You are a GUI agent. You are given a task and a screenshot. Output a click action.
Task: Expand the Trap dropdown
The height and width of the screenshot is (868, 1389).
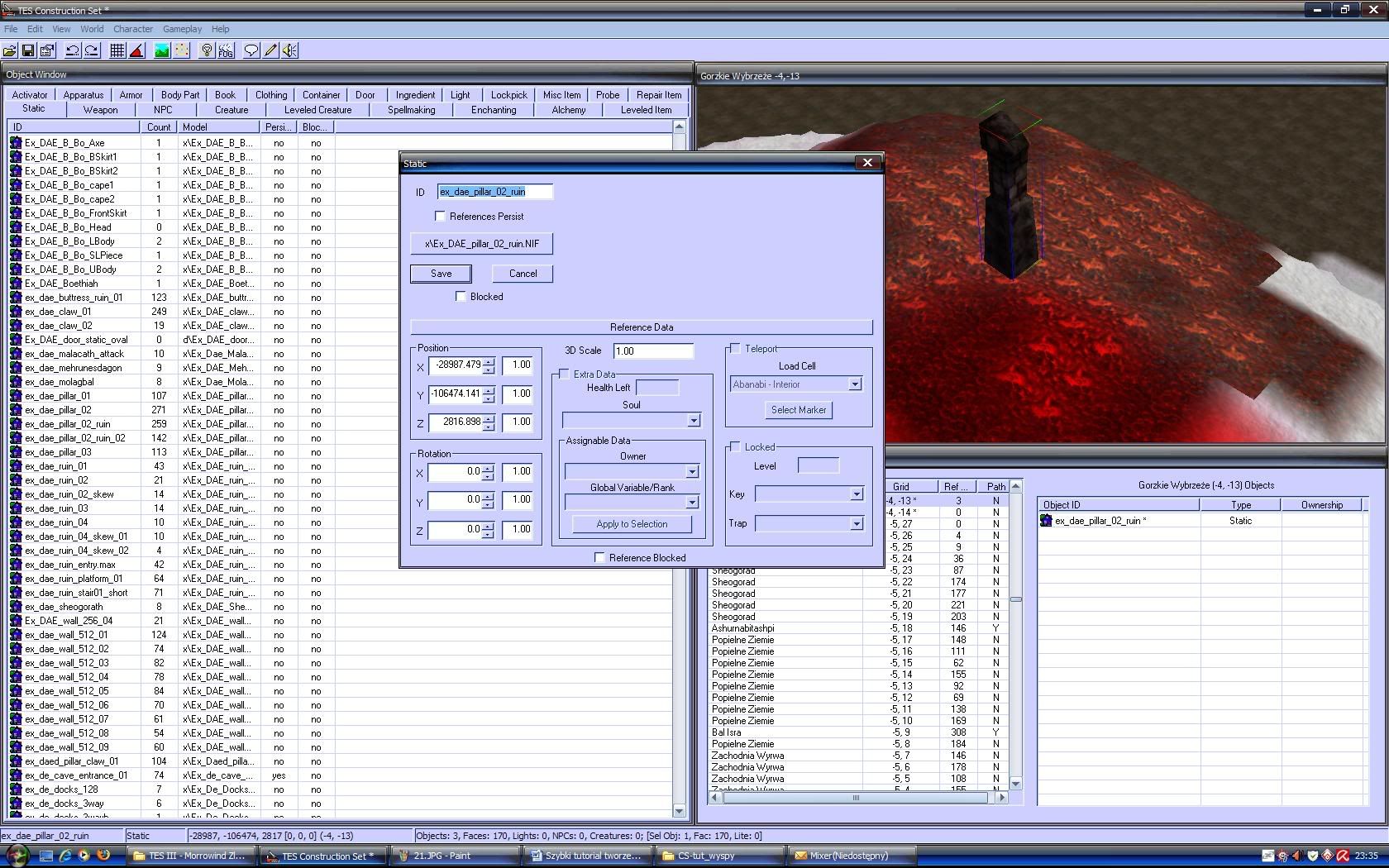(x=857, y=523)
